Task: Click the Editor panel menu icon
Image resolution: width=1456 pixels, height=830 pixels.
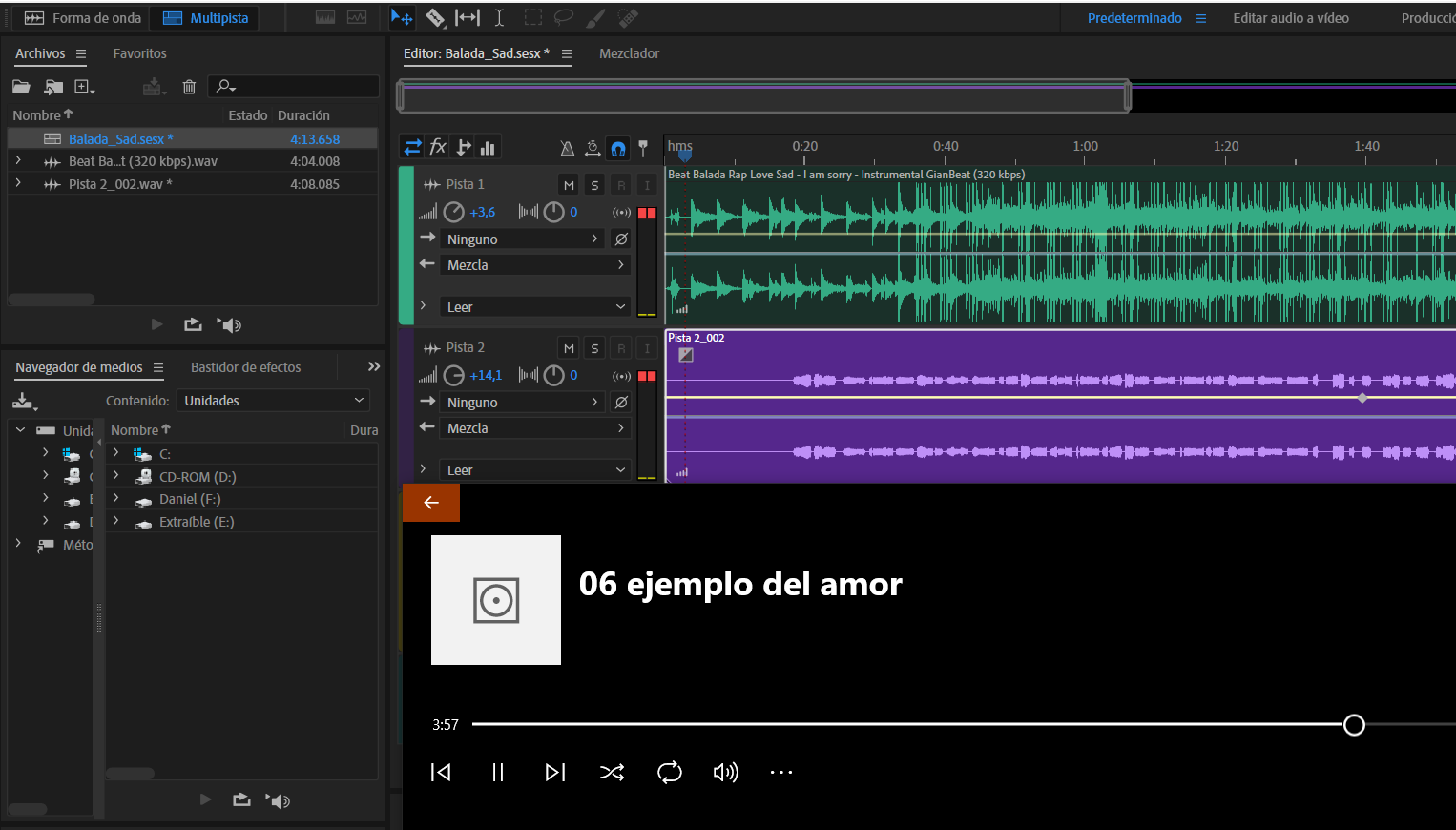Action: pos(567,54)
